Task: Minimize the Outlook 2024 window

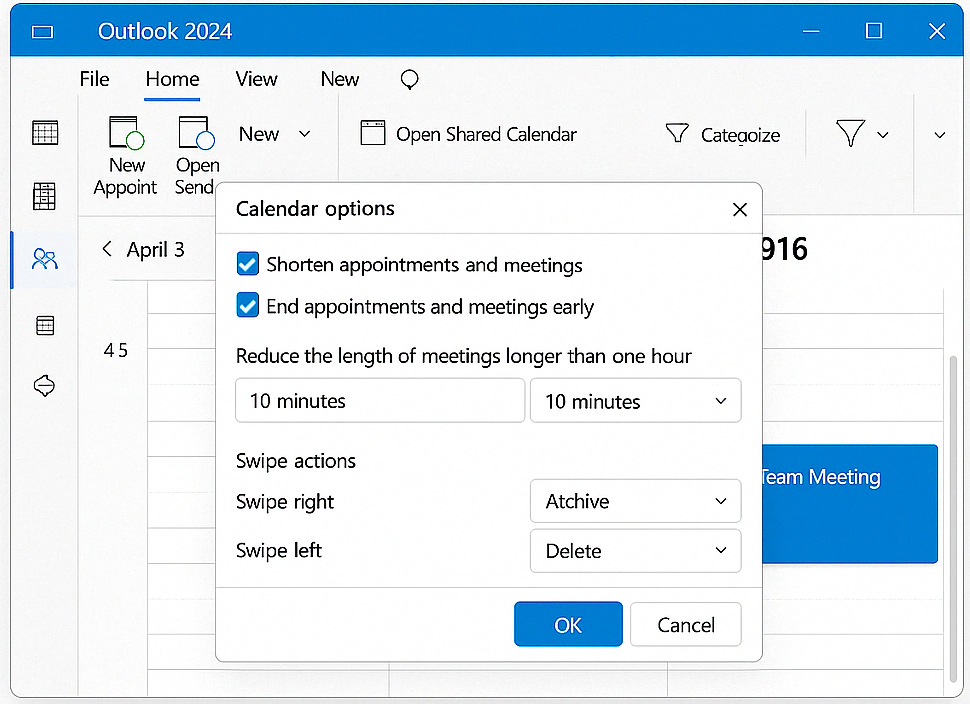Action: click(x=811, y=31)
